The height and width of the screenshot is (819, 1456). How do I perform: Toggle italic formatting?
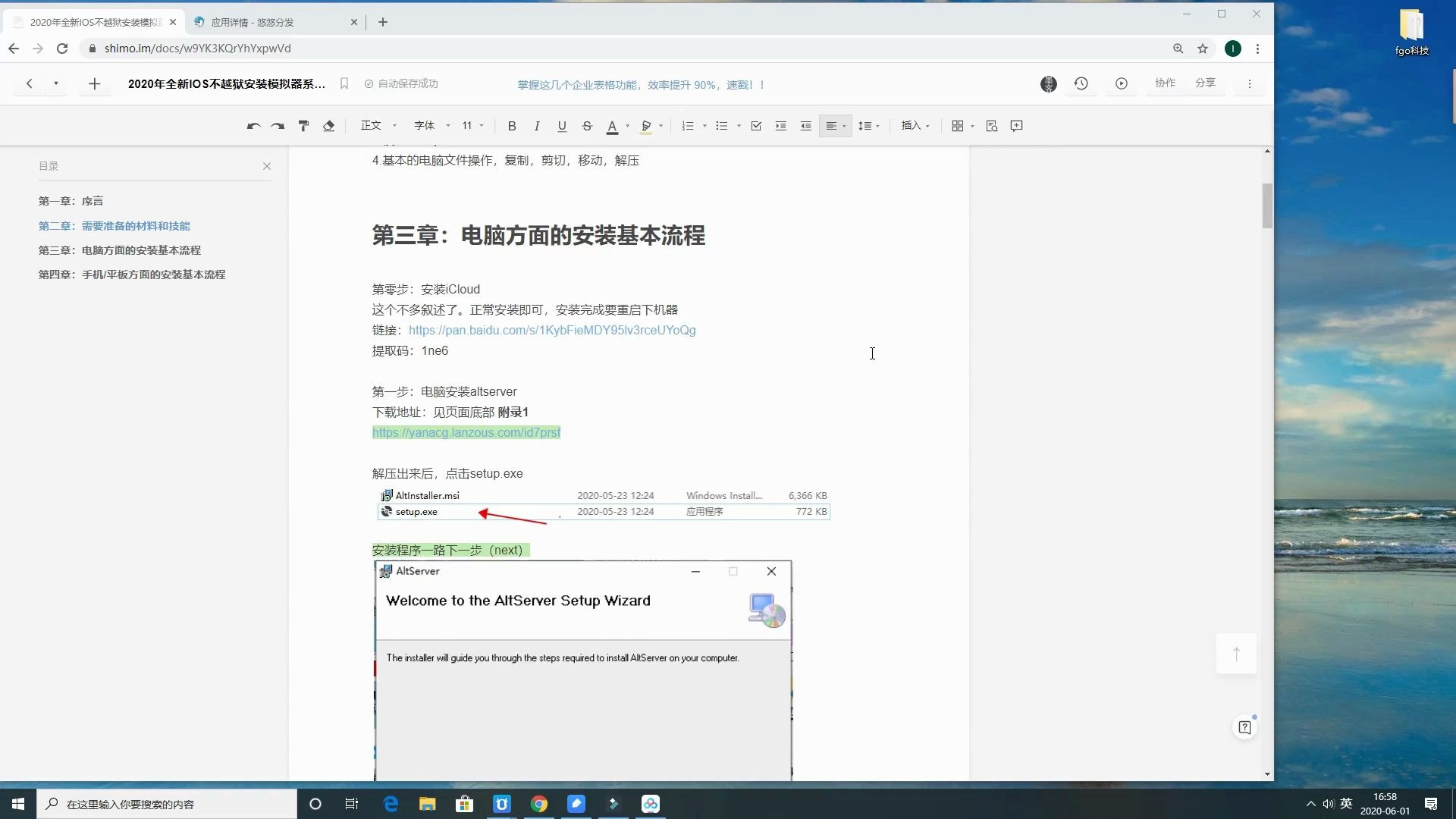coord(537,126)
